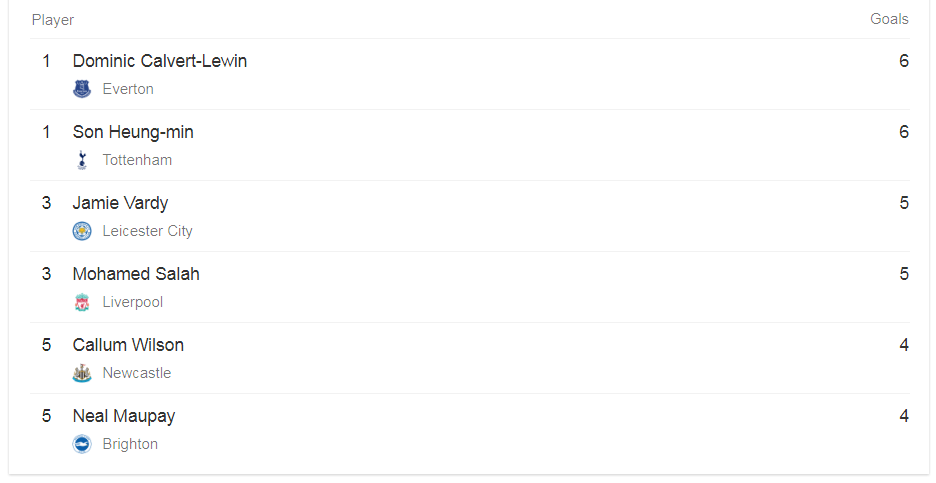The width and height of the screenshot is (936, 483).
Task: Open Dominic Calvert-Lewin player name
Action: point(160,61)
